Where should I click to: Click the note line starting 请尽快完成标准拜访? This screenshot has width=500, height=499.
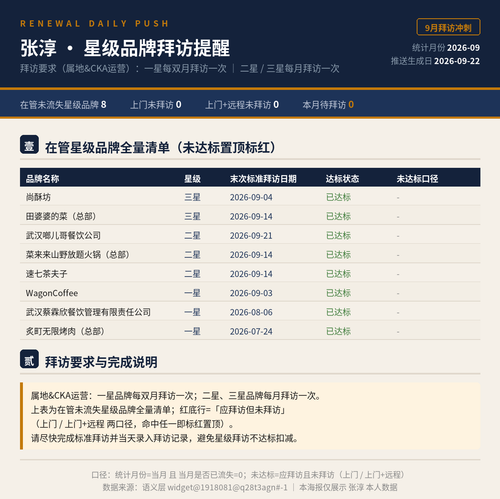165,438
